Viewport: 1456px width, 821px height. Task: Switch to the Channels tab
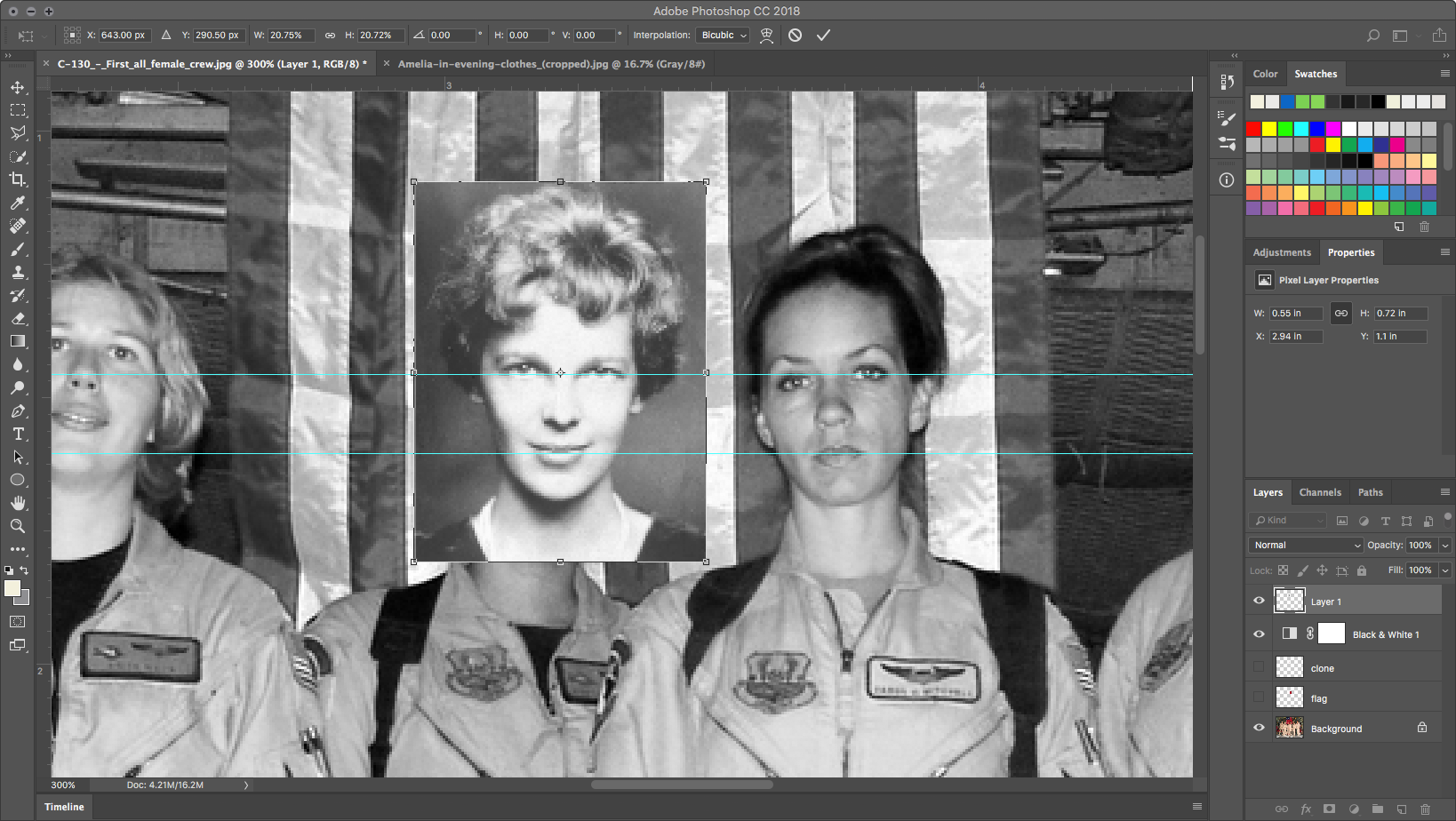[x=1319, y=492]
